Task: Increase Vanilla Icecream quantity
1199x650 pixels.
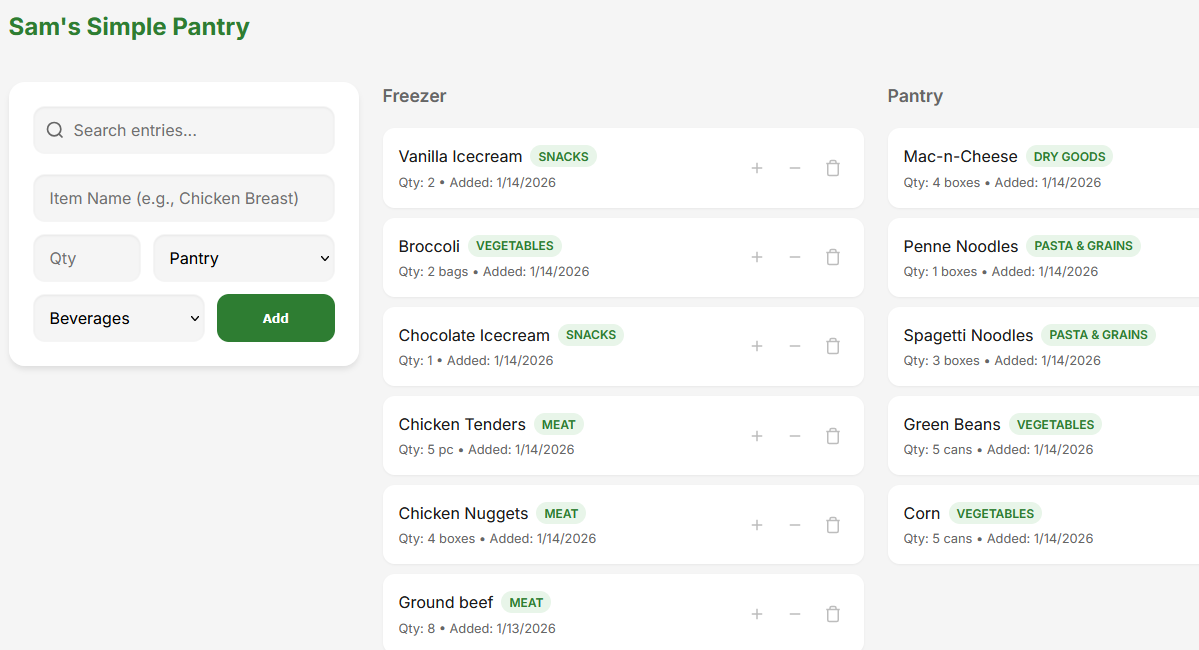Action: [x=757, y=168]
